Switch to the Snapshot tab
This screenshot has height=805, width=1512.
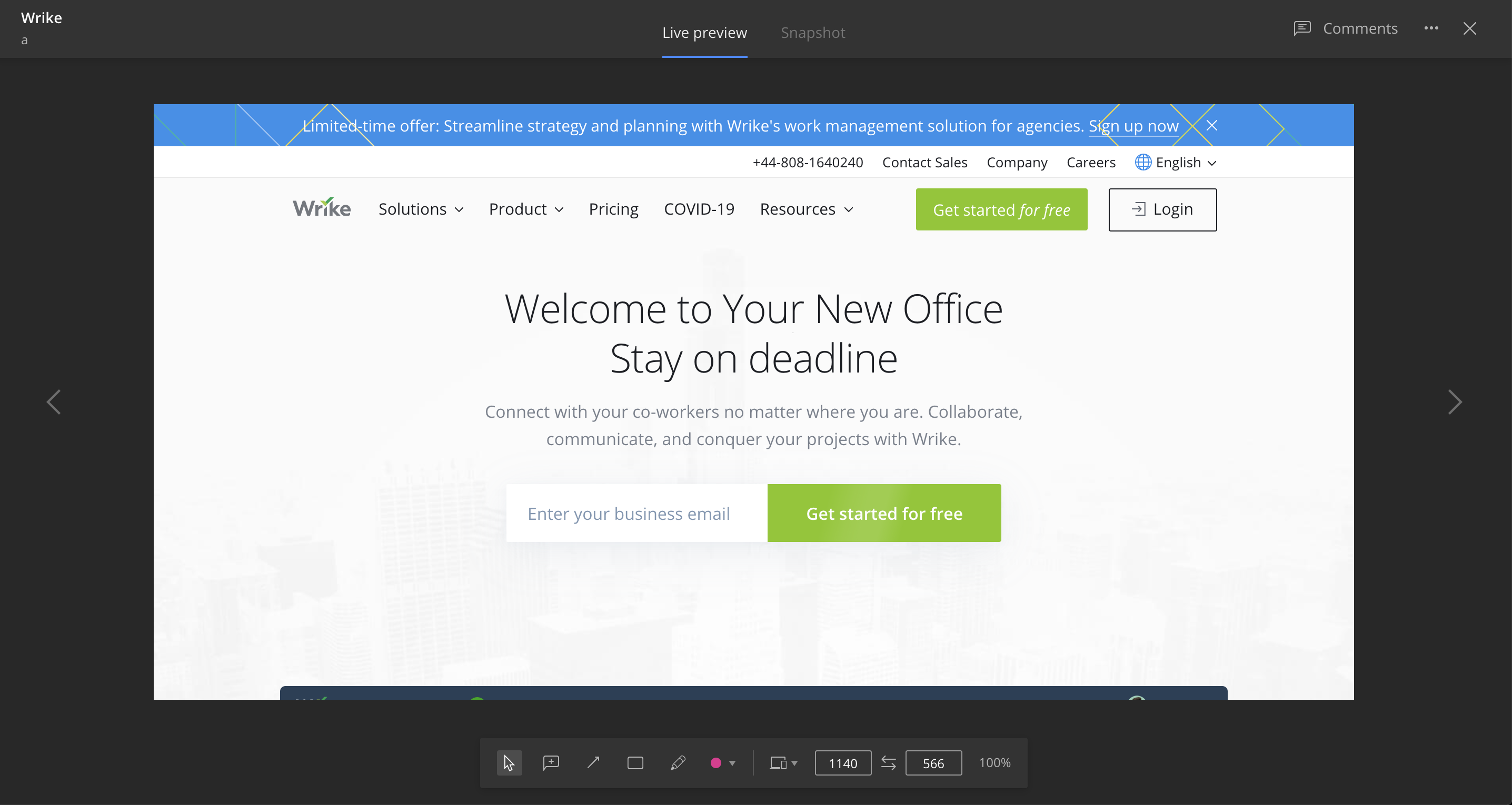click(812, 33)
